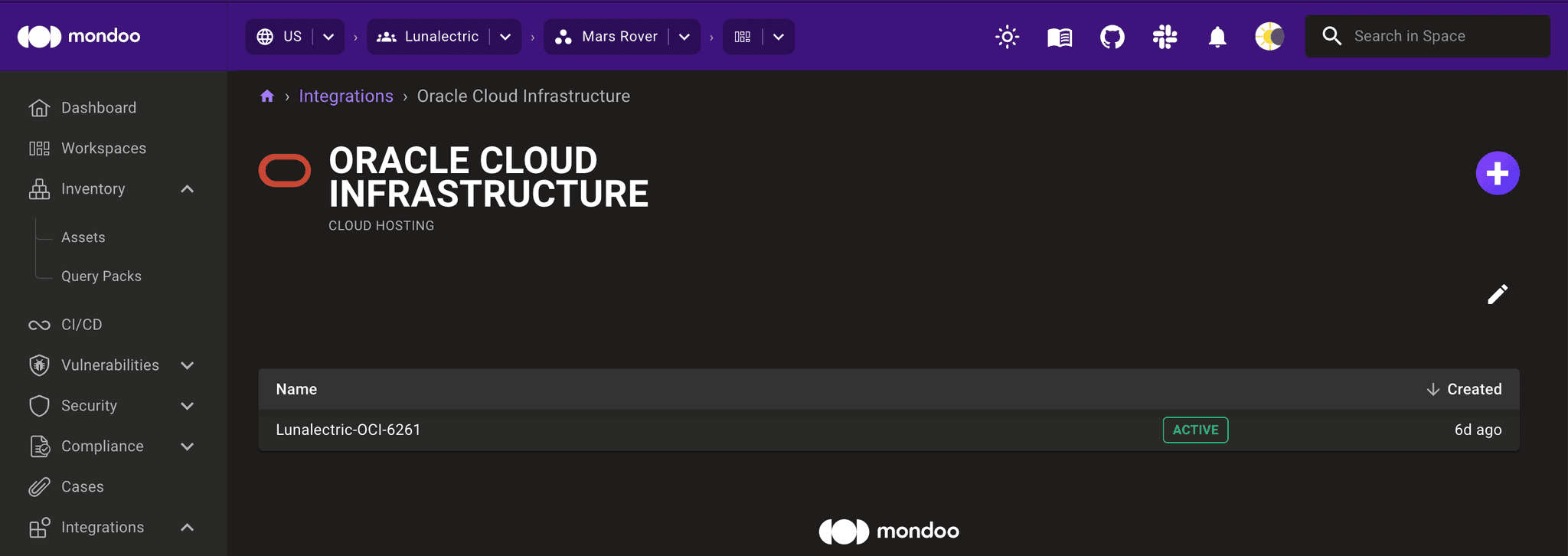Collapse the Inventory sidebar section
Screen dimensions: 1568x556
[187, 189]
